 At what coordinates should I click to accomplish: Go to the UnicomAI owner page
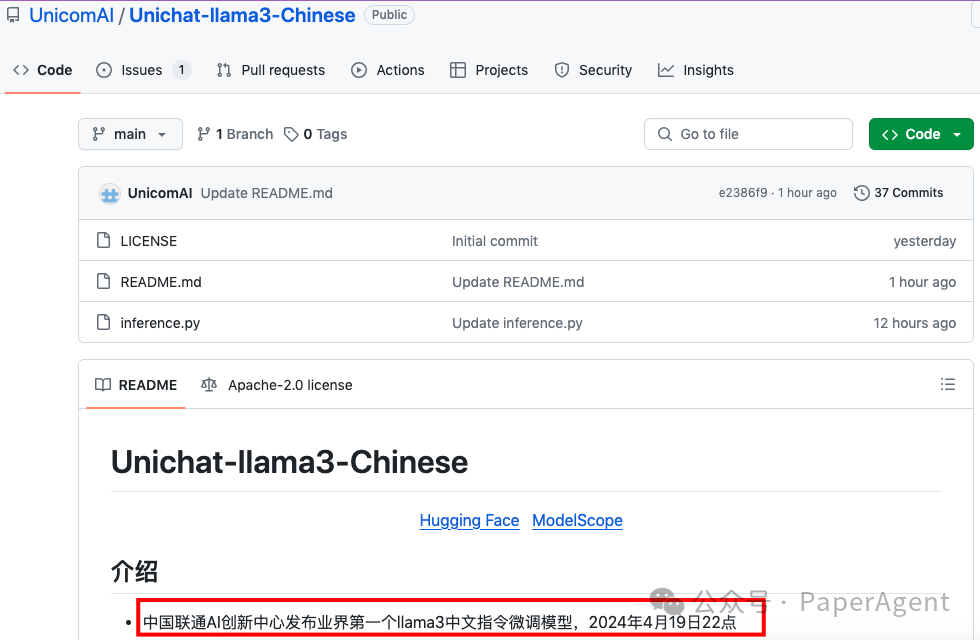point(71,15)
